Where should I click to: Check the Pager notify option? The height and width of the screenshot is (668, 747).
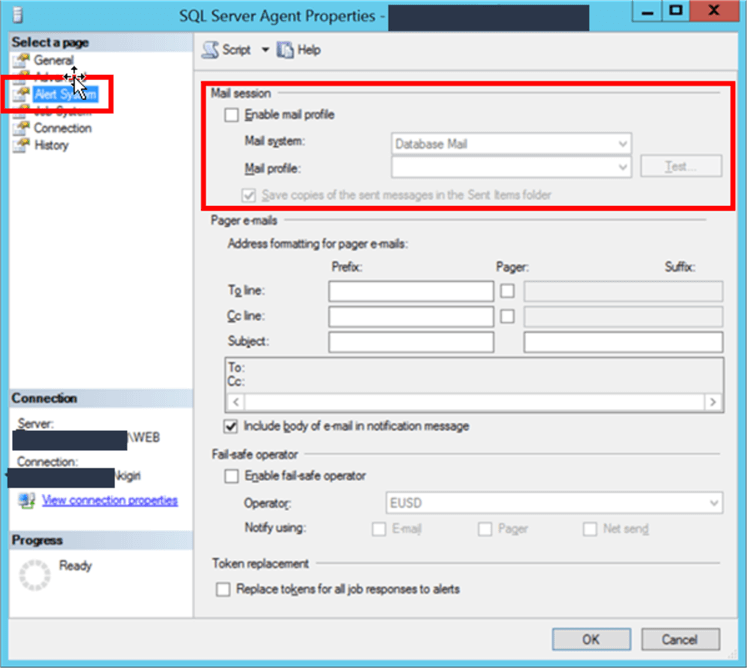coord(485,529)
